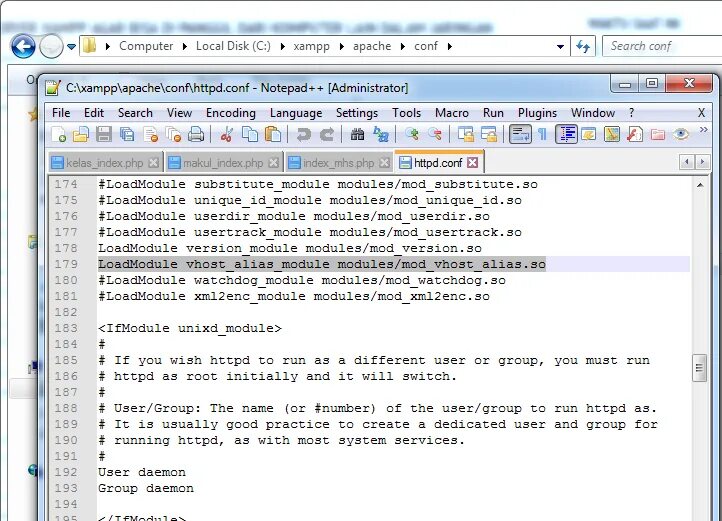Open the Language menu
This screenshot has width=722, height=521.
coord(296,113)
